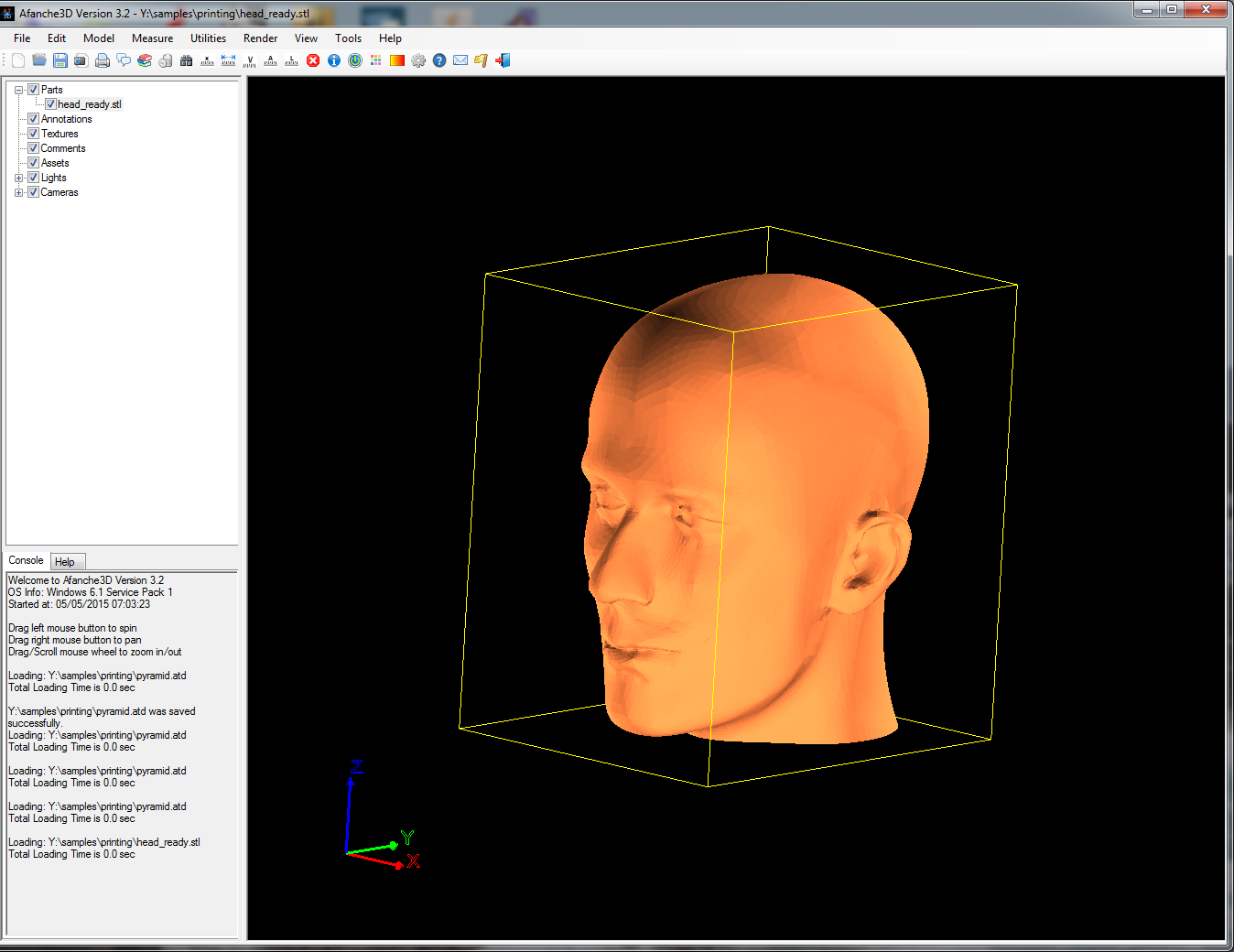Click the stacked books icon
1234x952 pixels.
click(x=145, y=60)
